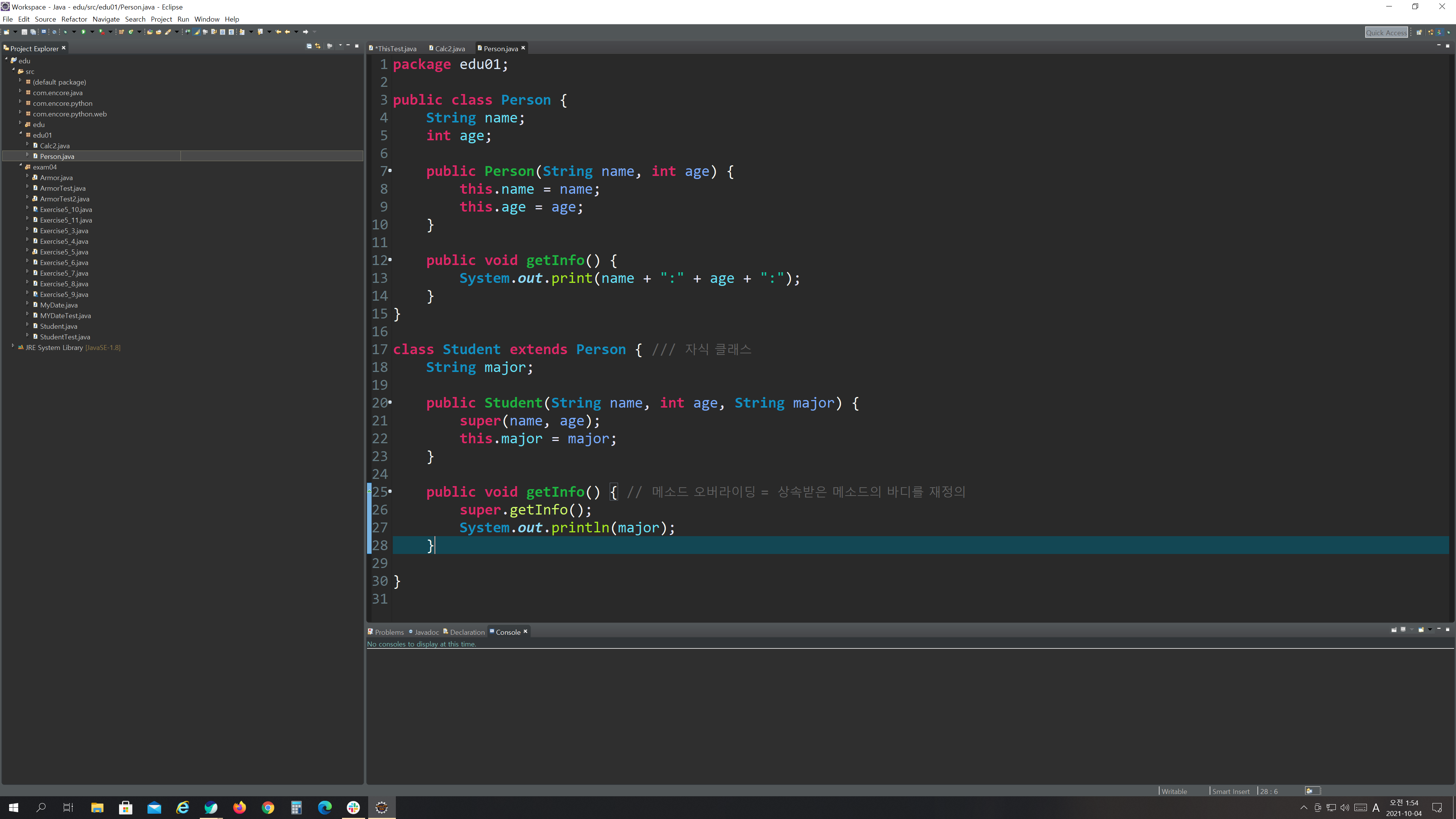Click the Open Perspective icon
The image size is (1456, 819).
[x=1419, y=32]
